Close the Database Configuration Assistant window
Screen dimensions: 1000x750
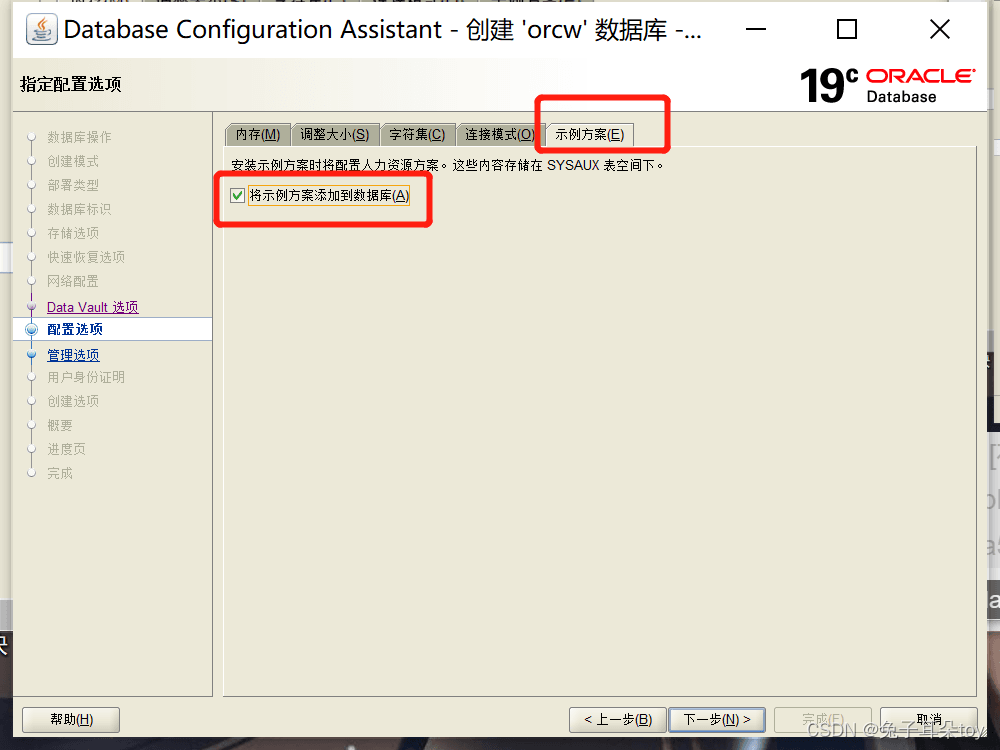click(x=939, y=29)
